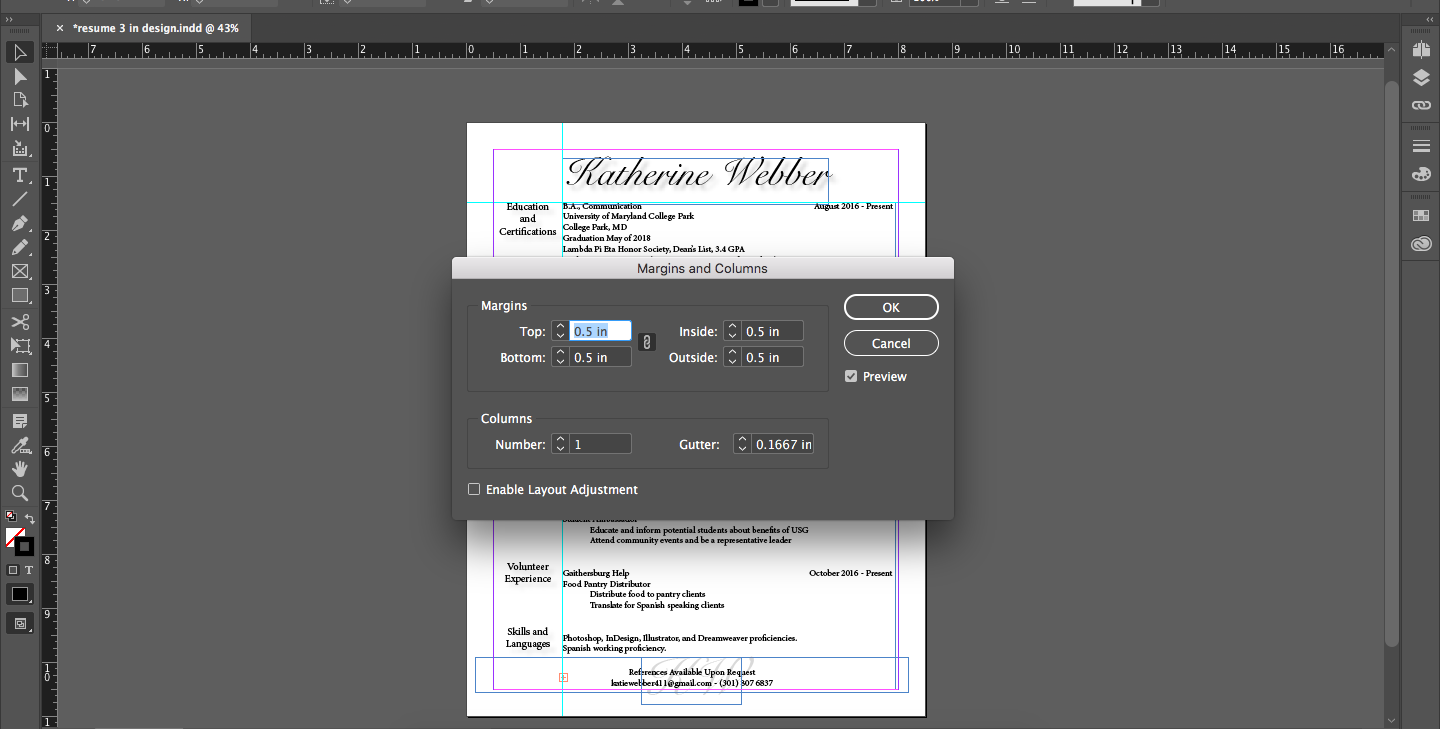Image resolution: width=1440 pixels, height=729 pixels.
Task: Uncheck the Preview checkbox
Action: pyautogui.click(x=851, y=376)
